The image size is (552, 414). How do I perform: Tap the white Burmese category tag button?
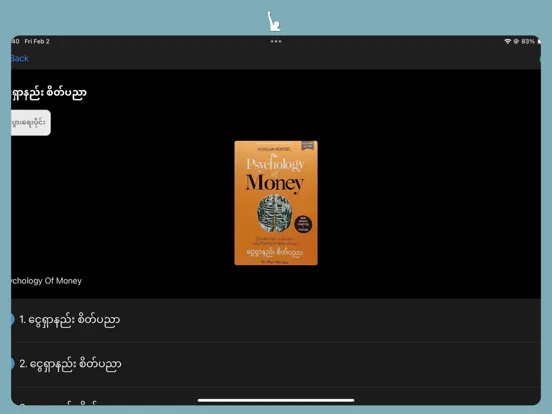pyautogui.click(x=31, y=123)
